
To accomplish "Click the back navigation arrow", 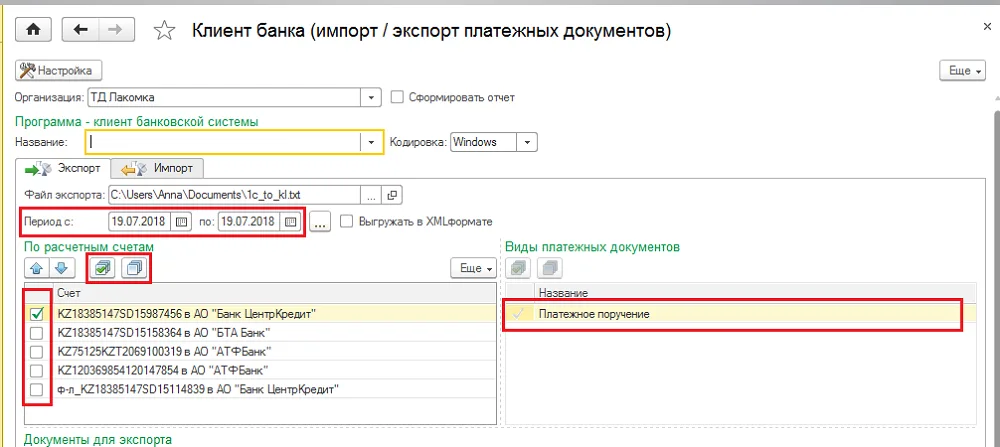I will coord(80,30).
